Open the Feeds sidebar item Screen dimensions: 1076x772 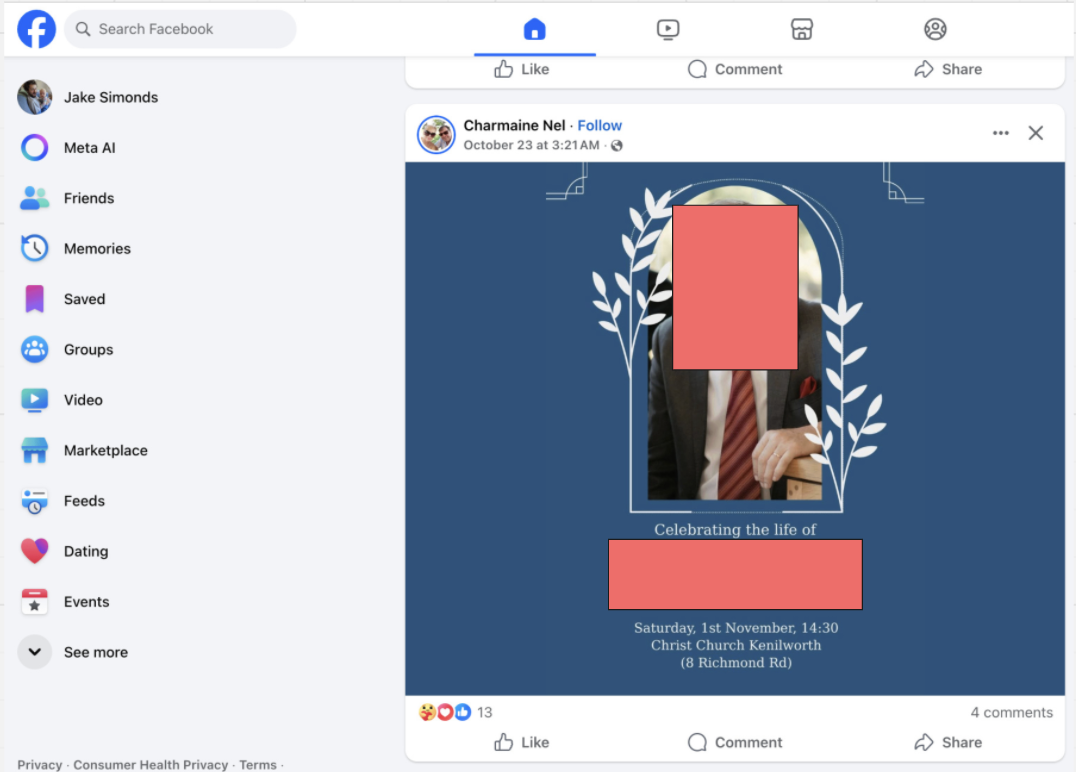pyautogui.click(x=84, y=501)
